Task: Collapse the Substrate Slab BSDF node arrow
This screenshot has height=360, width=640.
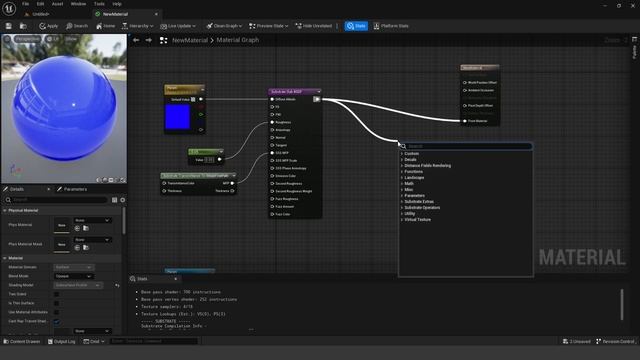Action: click(x=319, y=91)
